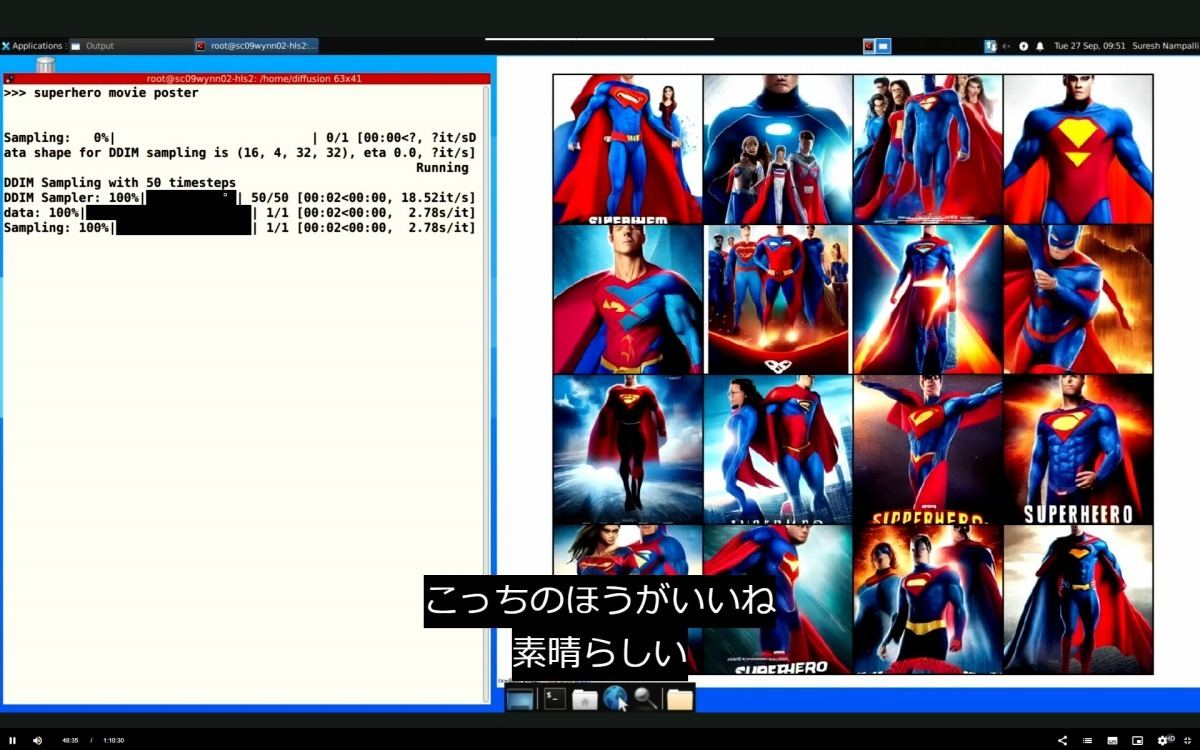Screen dimensions: 1200x750
Task: Open the Suresh Nampalli user menu
Action: 1164,46
